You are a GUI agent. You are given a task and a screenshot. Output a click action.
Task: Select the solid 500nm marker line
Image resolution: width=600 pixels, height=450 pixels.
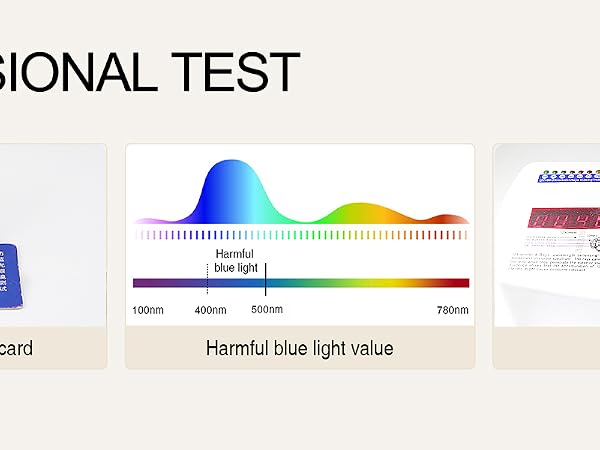click(266, 279)
